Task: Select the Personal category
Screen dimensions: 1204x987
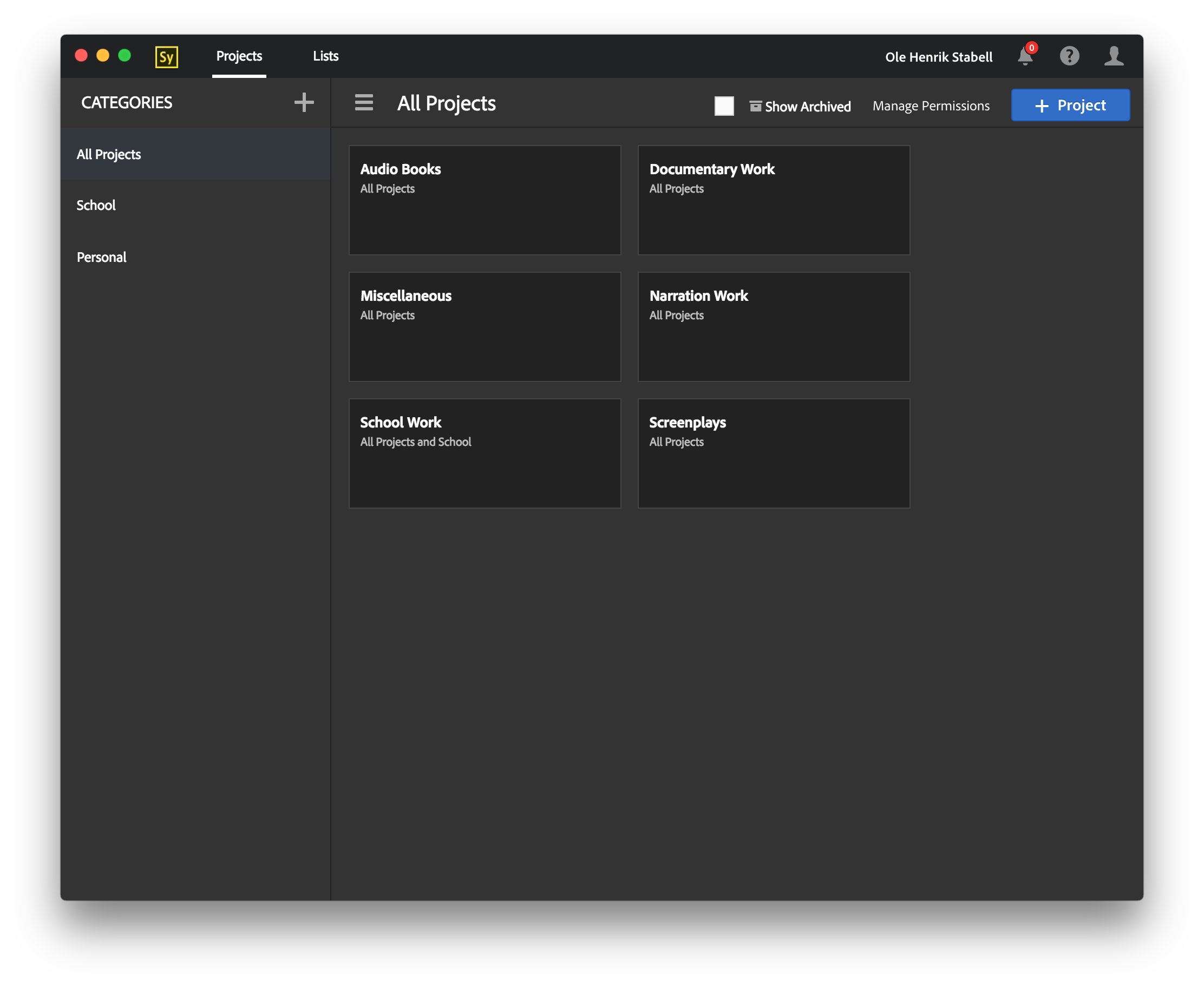Action: (102, 257)
